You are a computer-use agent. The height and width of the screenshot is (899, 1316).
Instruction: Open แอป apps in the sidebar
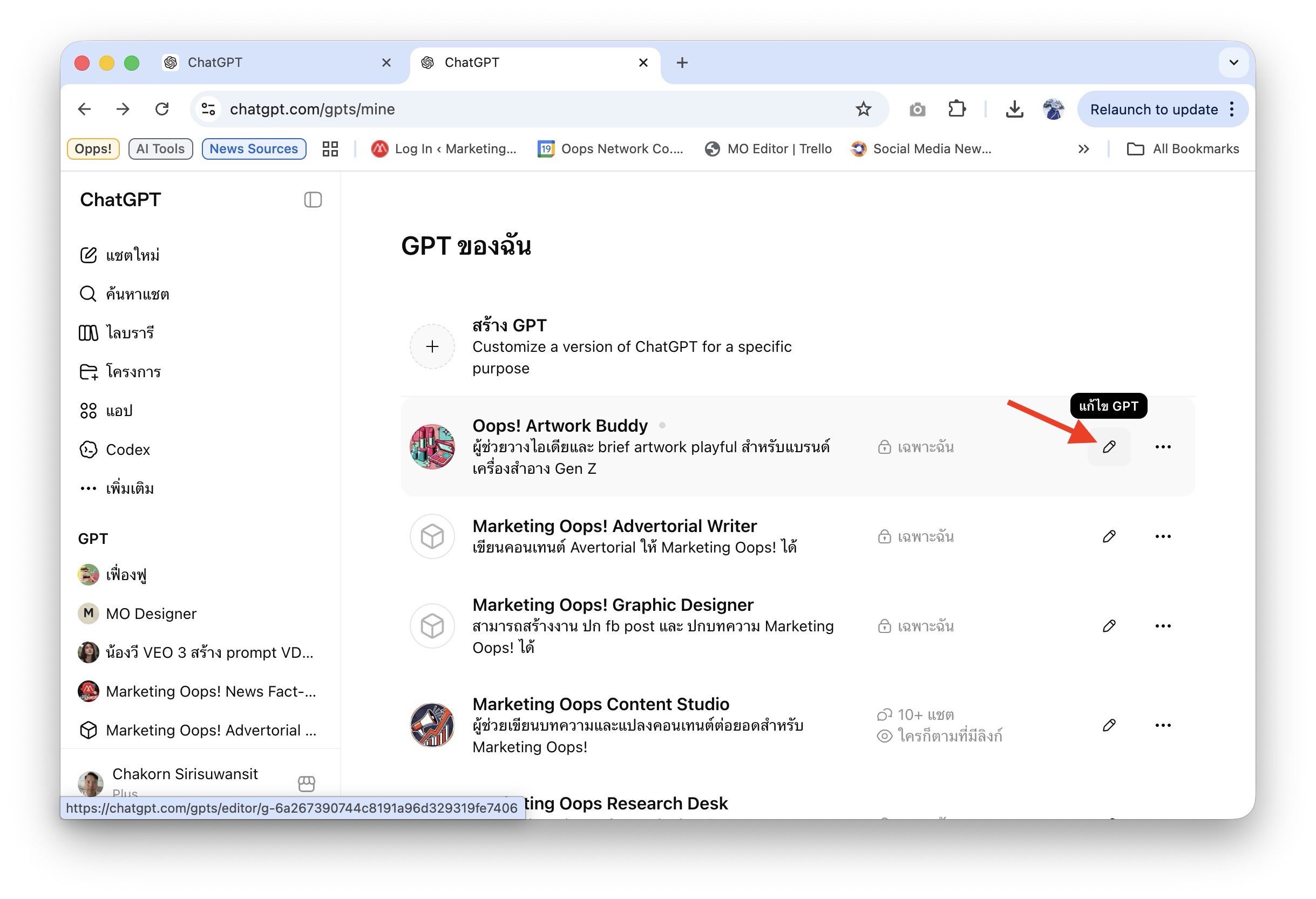(106, 411)
